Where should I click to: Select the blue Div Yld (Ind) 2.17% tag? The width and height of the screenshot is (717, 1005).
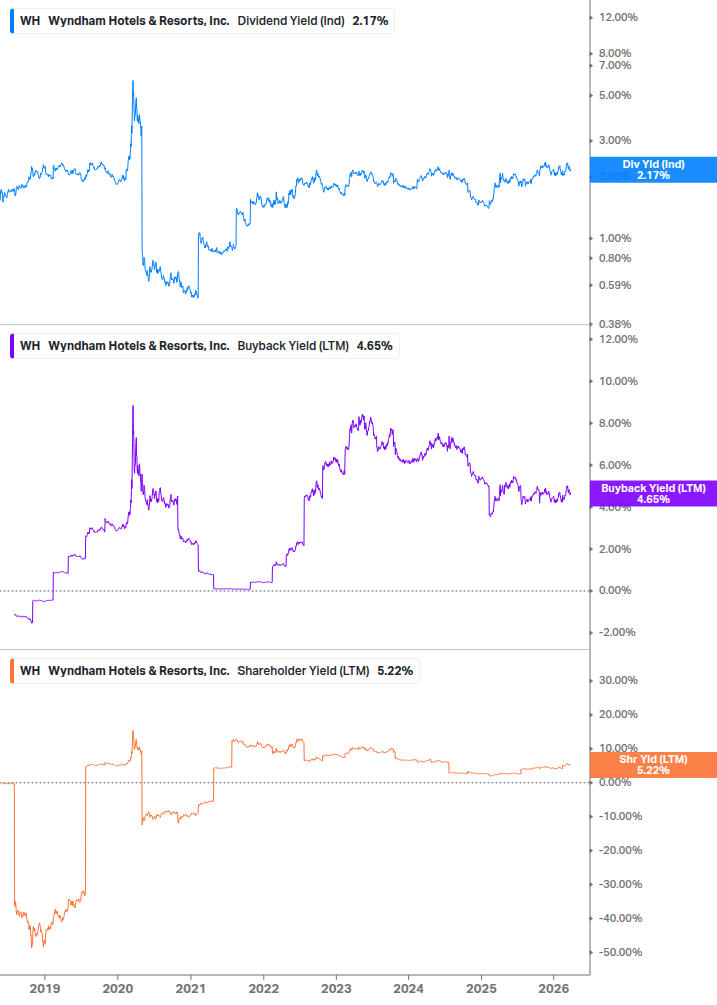click(x=653, y=170)
